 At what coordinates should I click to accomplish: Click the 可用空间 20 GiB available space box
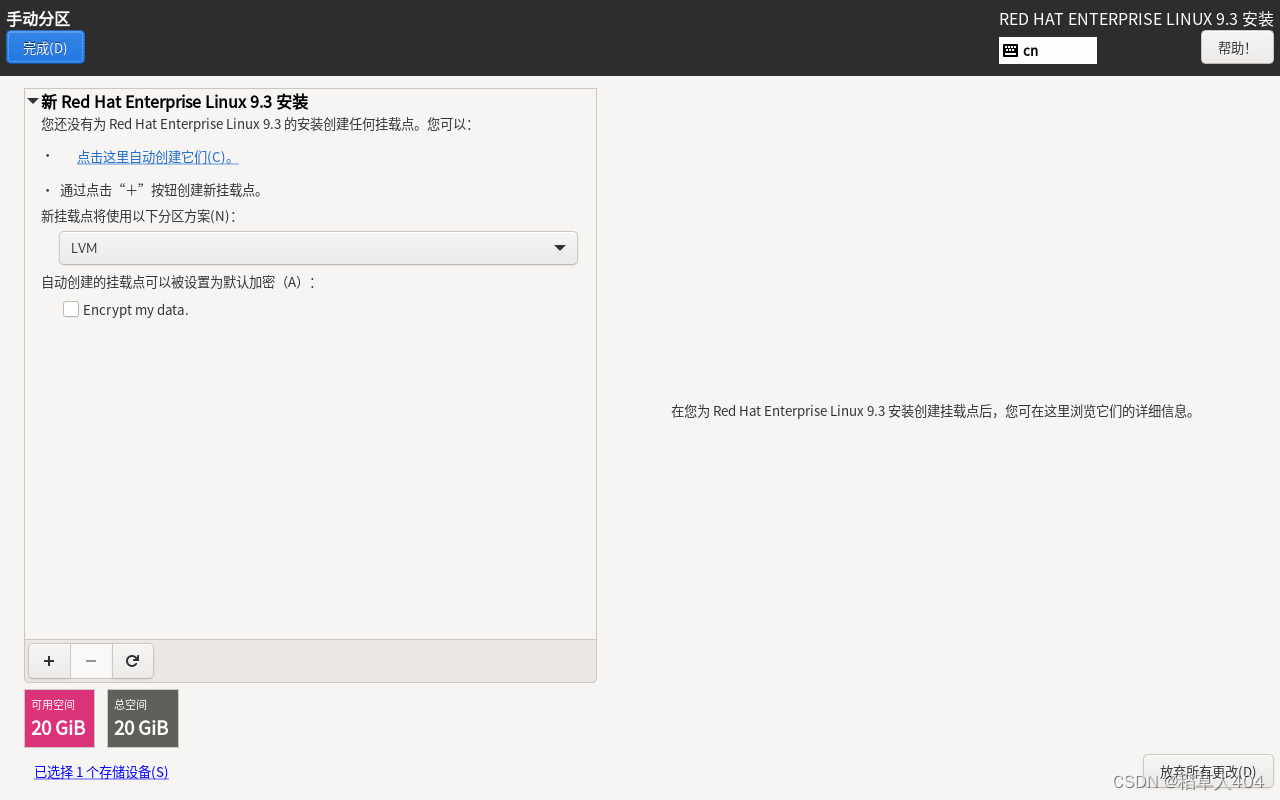[x=59, y=718]
